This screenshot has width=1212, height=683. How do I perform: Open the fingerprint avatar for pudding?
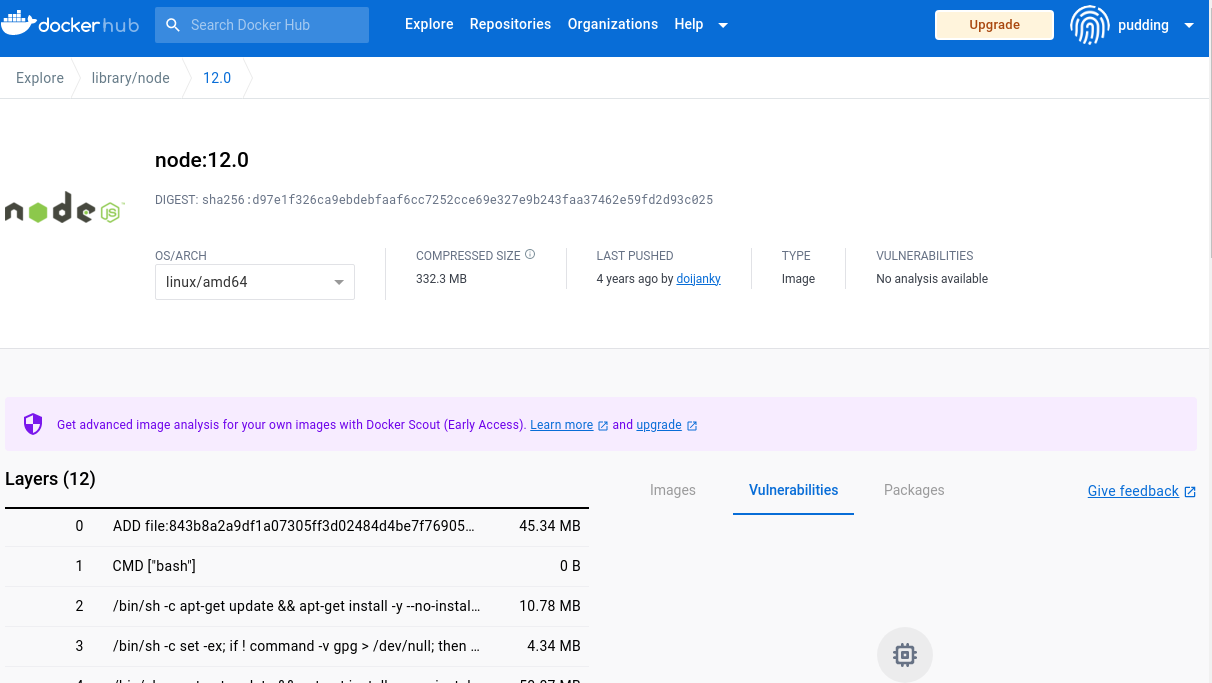tap(1090, 25)
